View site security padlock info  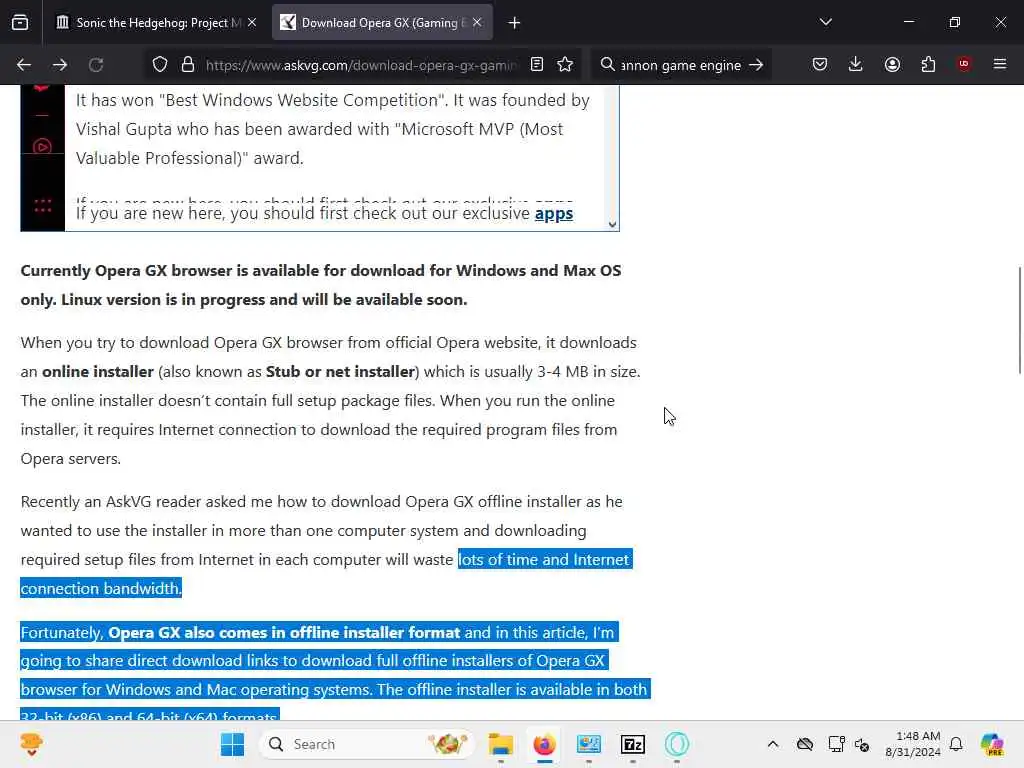188,65
